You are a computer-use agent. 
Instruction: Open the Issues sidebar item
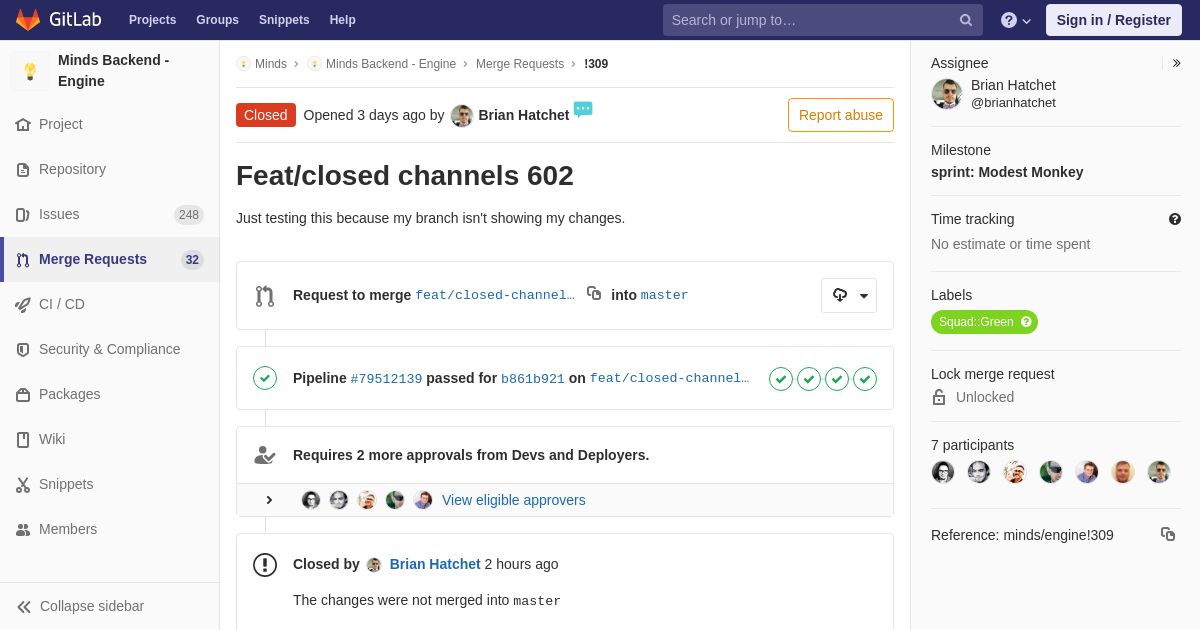click(110, 214)
